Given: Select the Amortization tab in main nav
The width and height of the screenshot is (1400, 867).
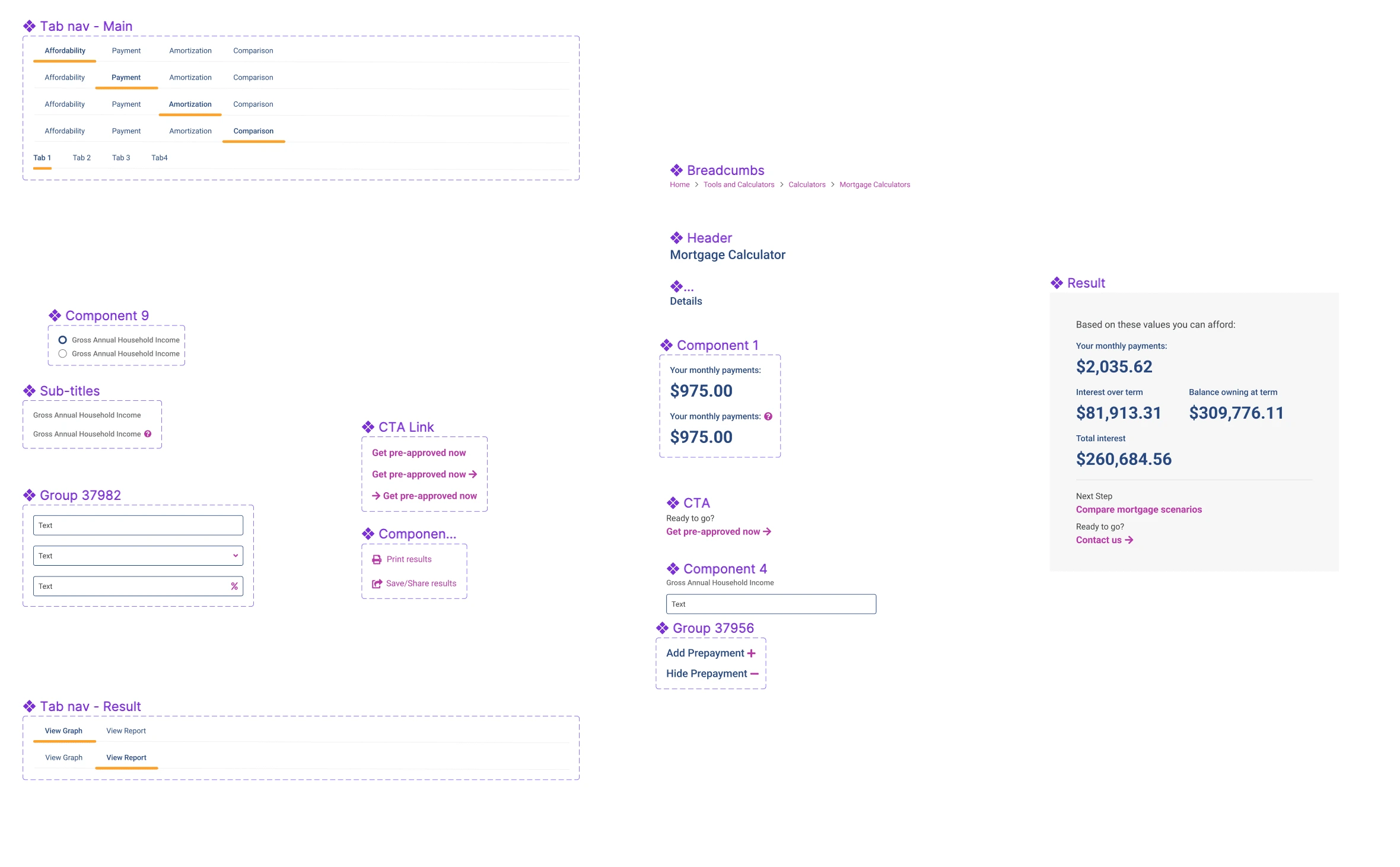Looking at the screenshot, I should (189, 103).
